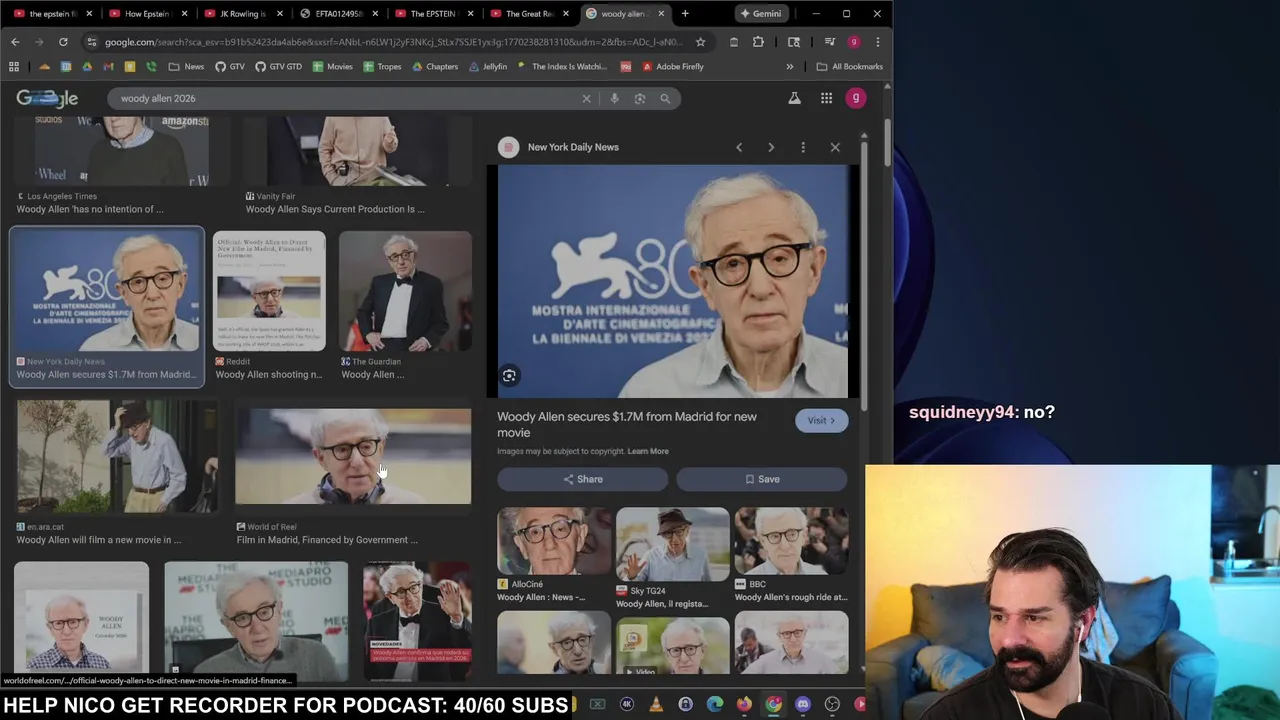Open the Adobe Firefly bookmark
This screenshot has height=720, width=1280.
tap(673, 66)
